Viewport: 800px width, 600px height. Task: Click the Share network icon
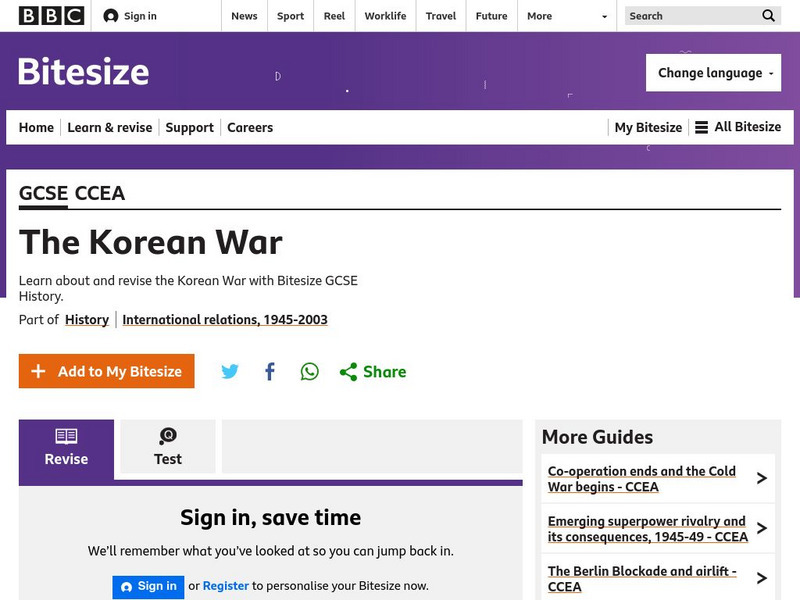pos(348,371)
